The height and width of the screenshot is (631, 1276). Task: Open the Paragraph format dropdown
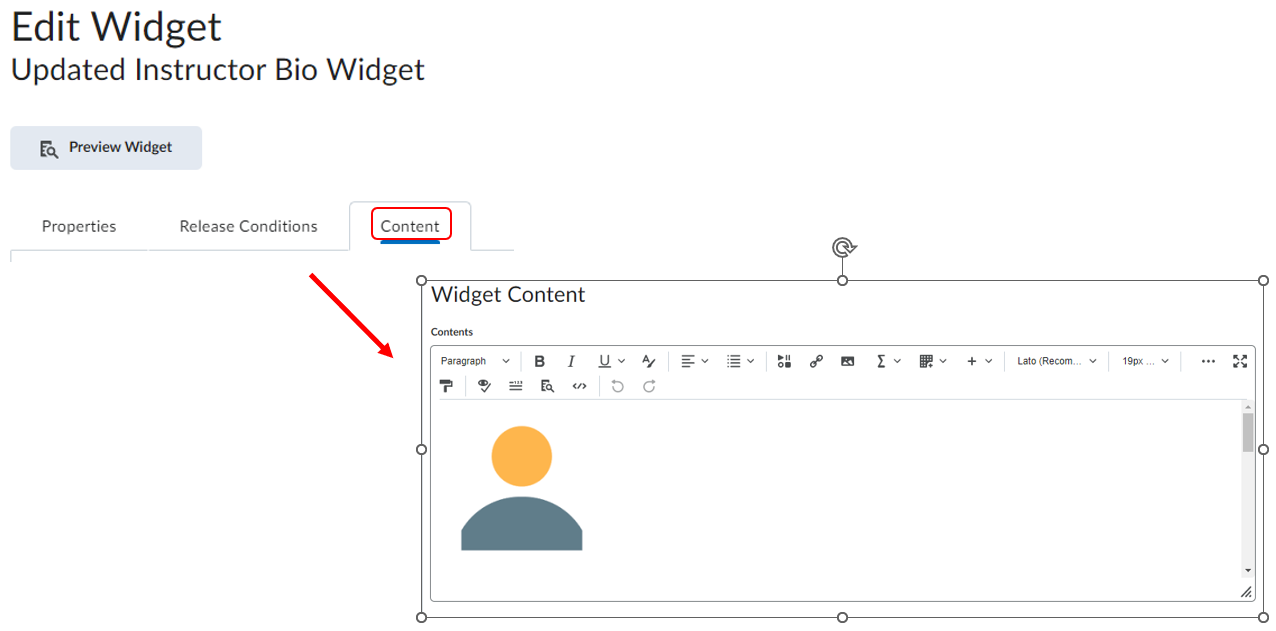[x=475, y=361]
